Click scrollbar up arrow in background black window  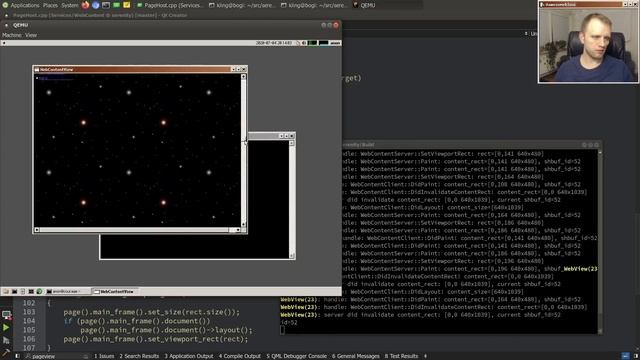(x=291, y=143)
